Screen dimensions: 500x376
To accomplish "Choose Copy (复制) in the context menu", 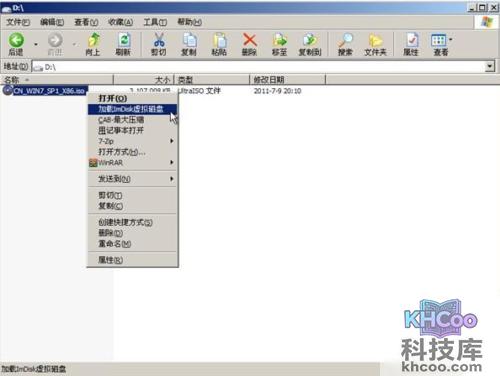I will pos(132,206).
